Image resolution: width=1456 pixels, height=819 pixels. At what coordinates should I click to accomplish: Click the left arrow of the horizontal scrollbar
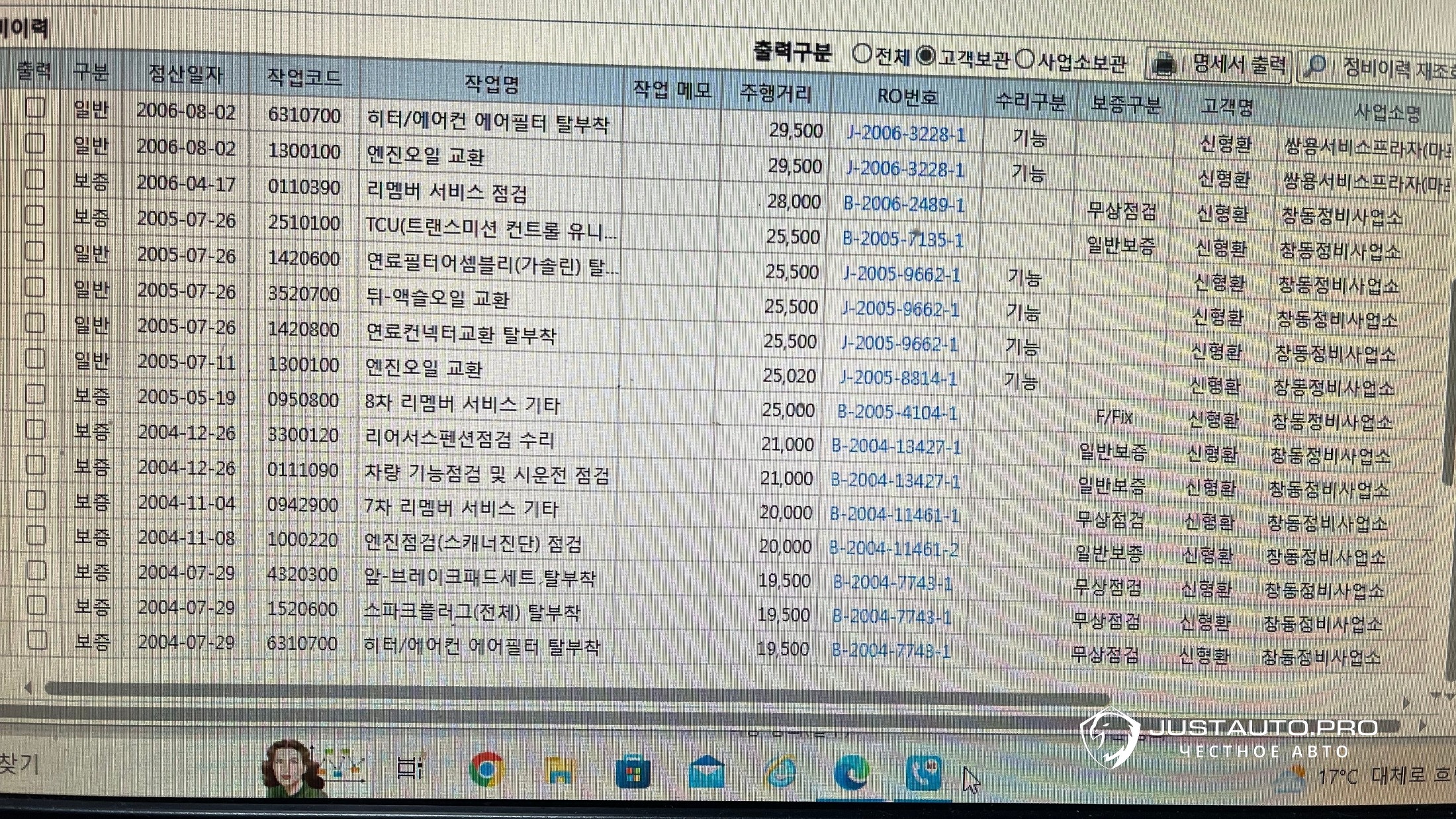[x=27, y=689]
